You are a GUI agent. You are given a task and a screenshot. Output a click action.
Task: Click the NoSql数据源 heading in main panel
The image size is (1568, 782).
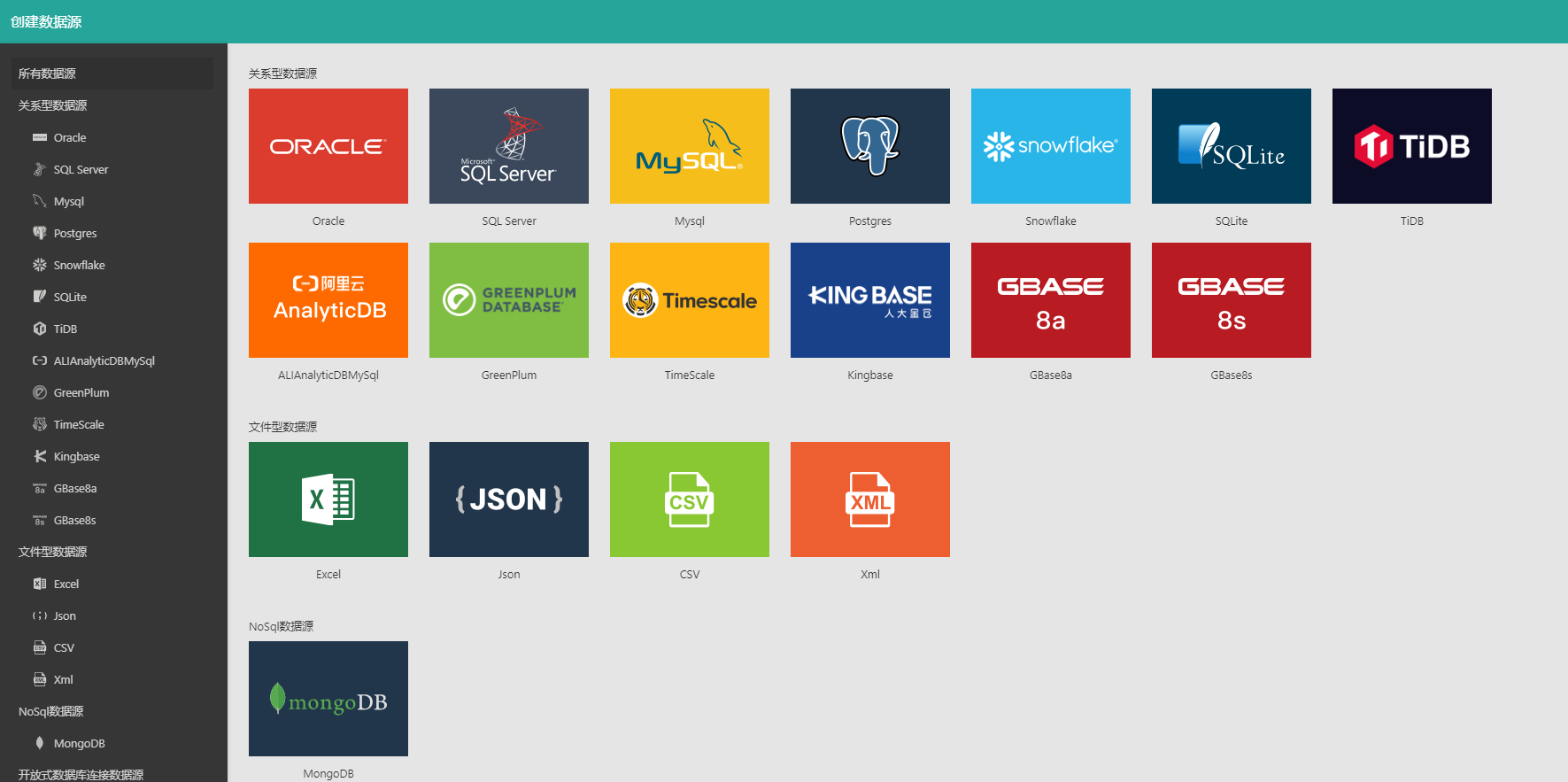pos(282,626)
